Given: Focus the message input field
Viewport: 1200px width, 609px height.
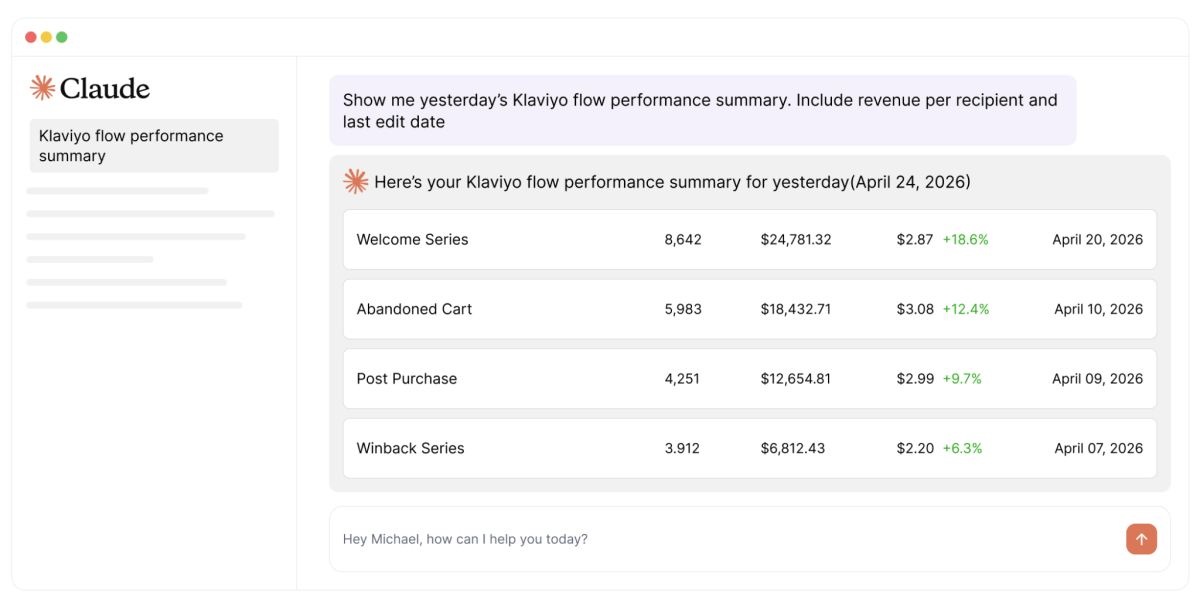Looking at the screenshot, I should point(750,539).
